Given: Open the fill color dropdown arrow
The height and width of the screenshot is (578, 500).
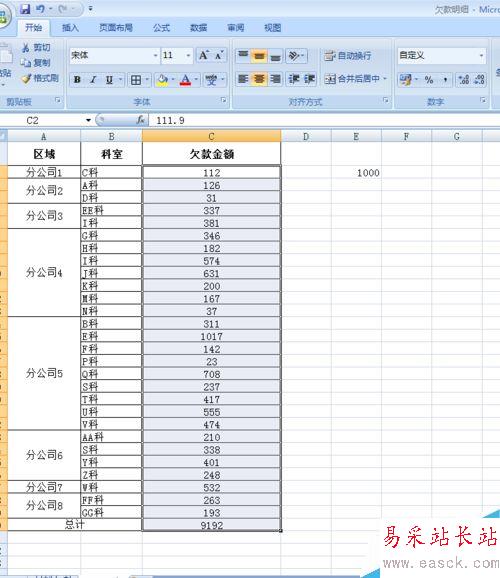Looking at the screenshot, I should pyautogui.click(x=173, y=79).
